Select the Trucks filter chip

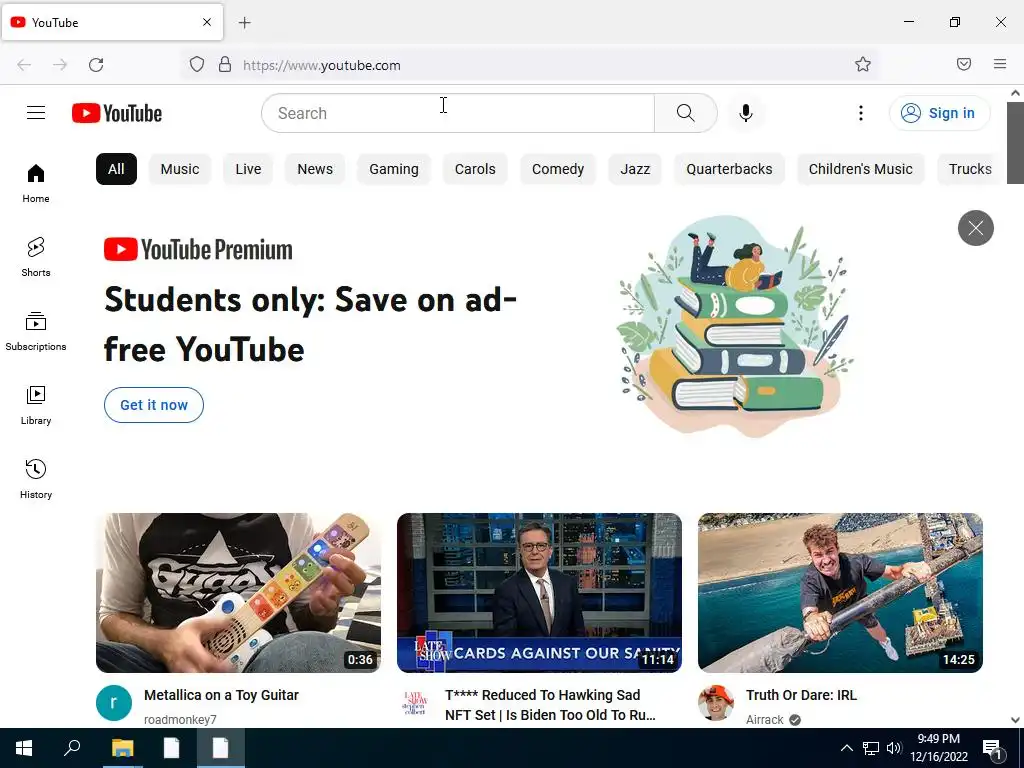970,169
